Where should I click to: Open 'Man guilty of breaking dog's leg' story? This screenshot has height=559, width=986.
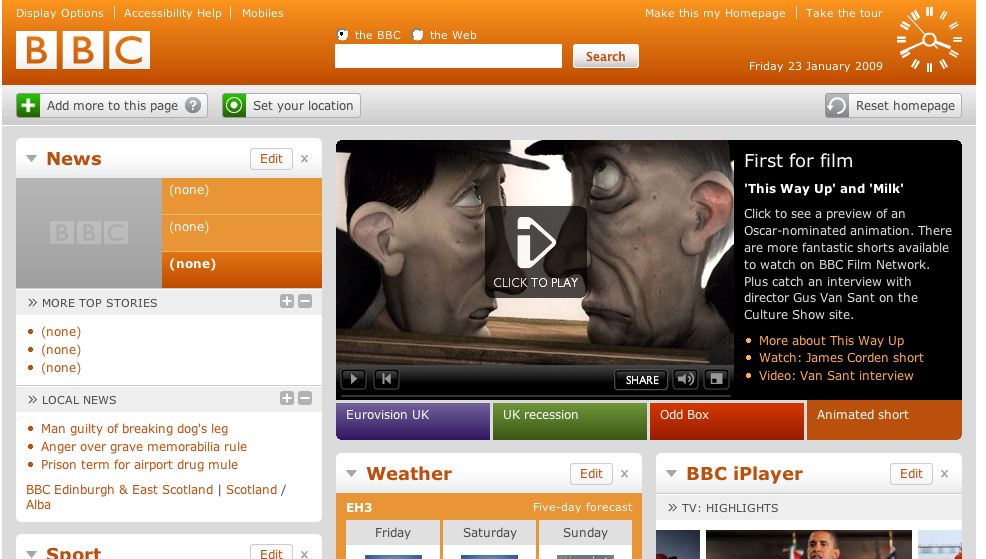135,429
